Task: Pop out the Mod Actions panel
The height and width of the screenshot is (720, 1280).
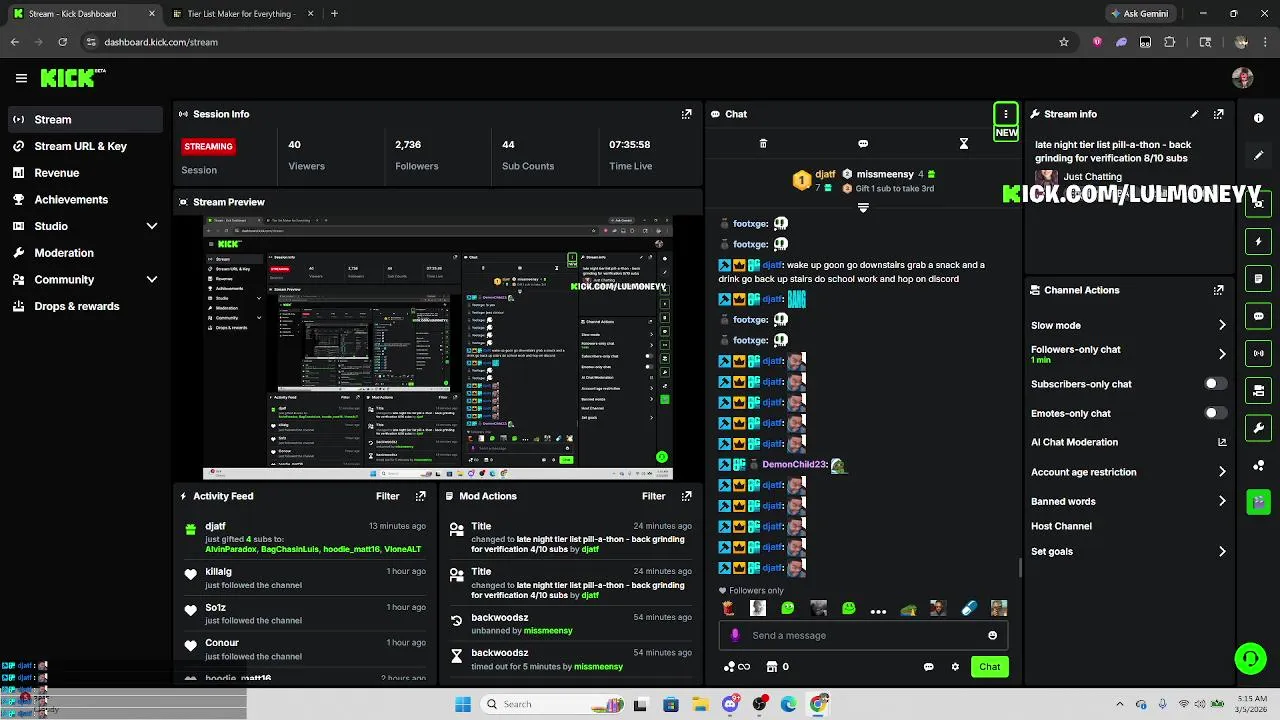Action: point(686,496)
